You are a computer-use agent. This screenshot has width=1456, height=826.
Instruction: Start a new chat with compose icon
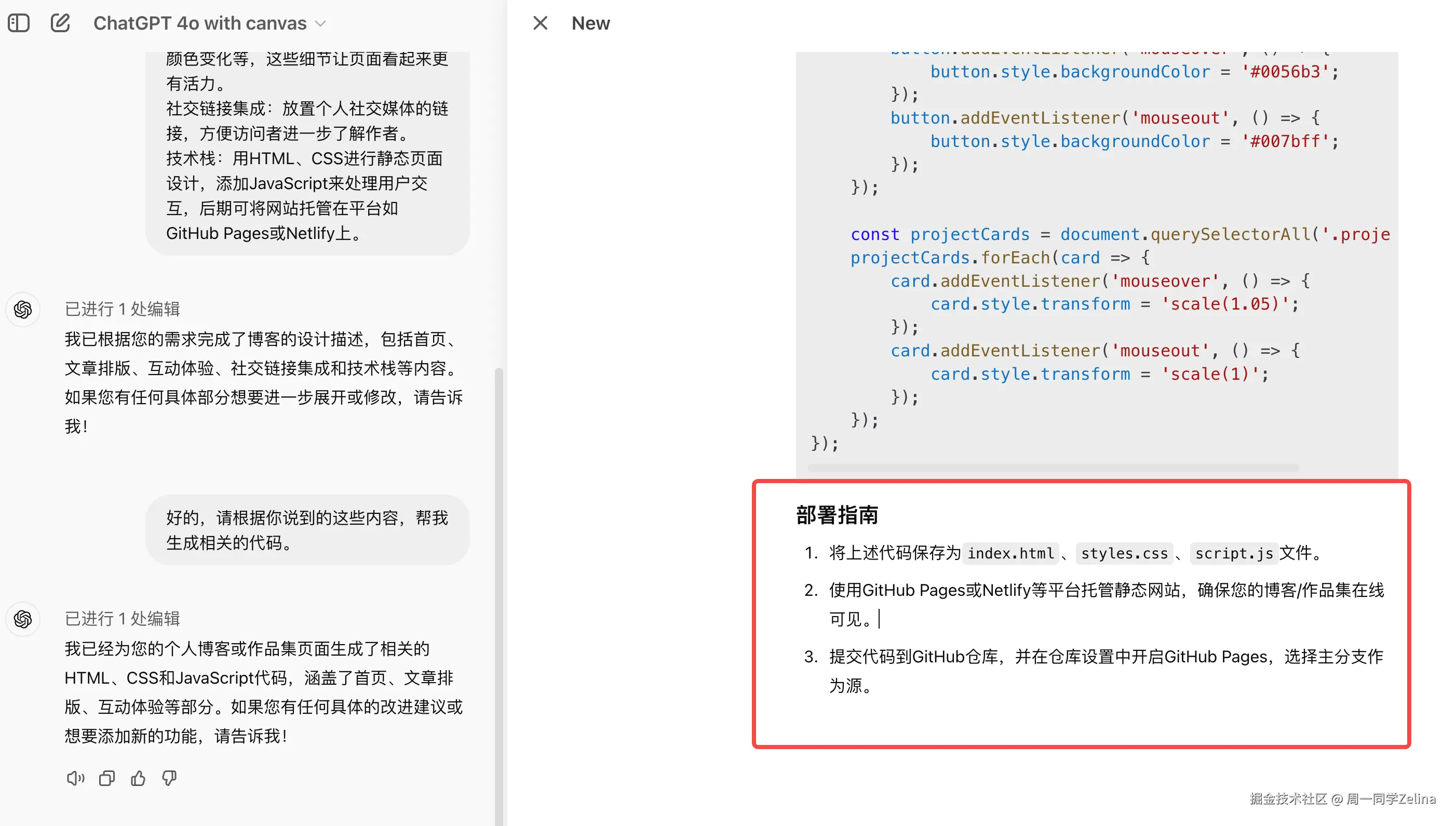click(x=60, y=23)
